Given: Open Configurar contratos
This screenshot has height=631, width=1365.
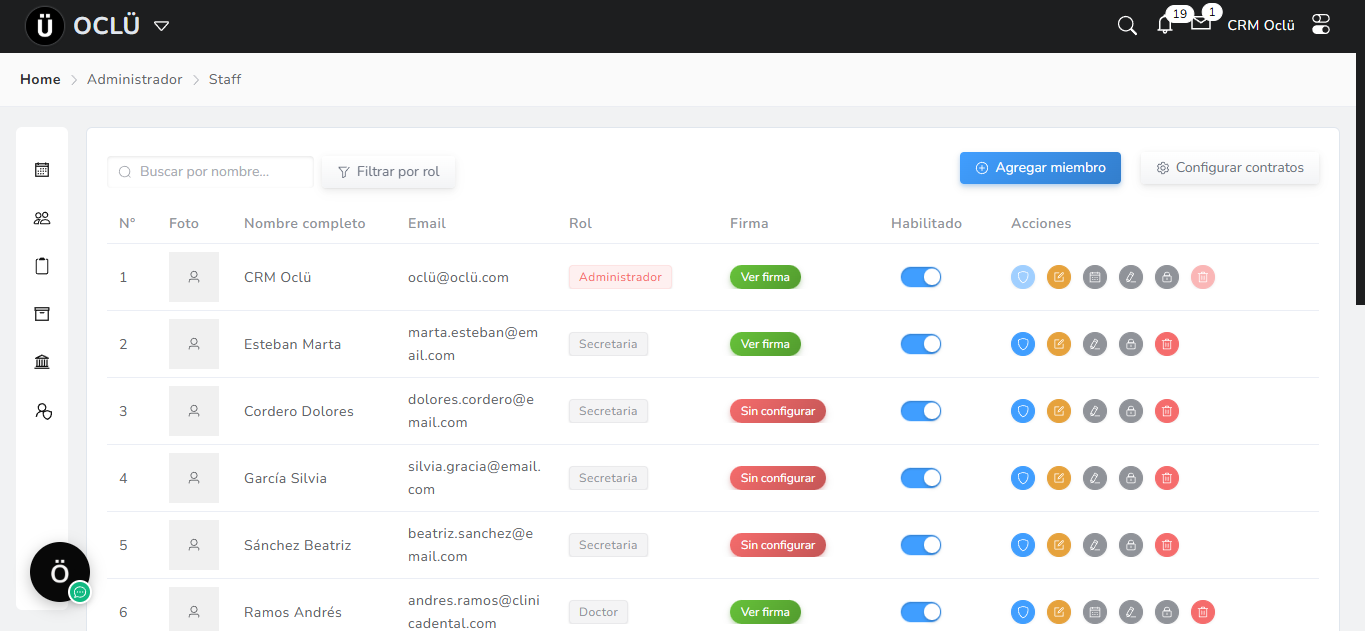Looking at the screenshot, I should [x=1230, y=168].
